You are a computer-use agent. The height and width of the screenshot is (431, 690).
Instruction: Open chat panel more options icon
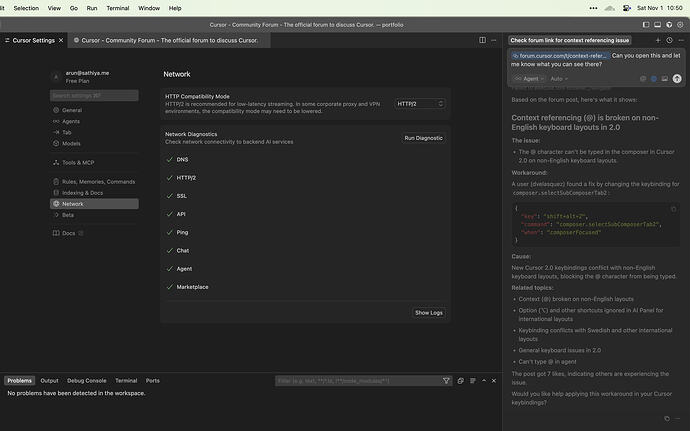point(681,40)
